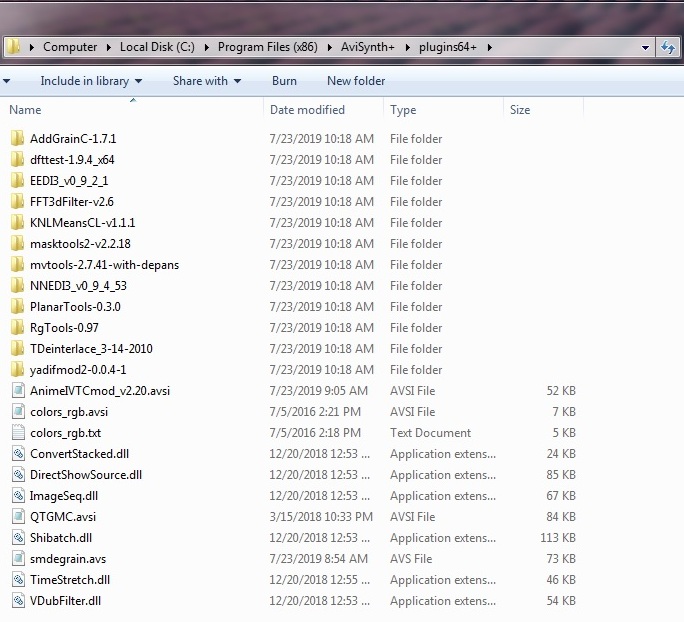Image resolution: width=684 pixels, height=622 pixels.
Task: Select the DirectShowSource.dll file name
Action: click(86, 475)
